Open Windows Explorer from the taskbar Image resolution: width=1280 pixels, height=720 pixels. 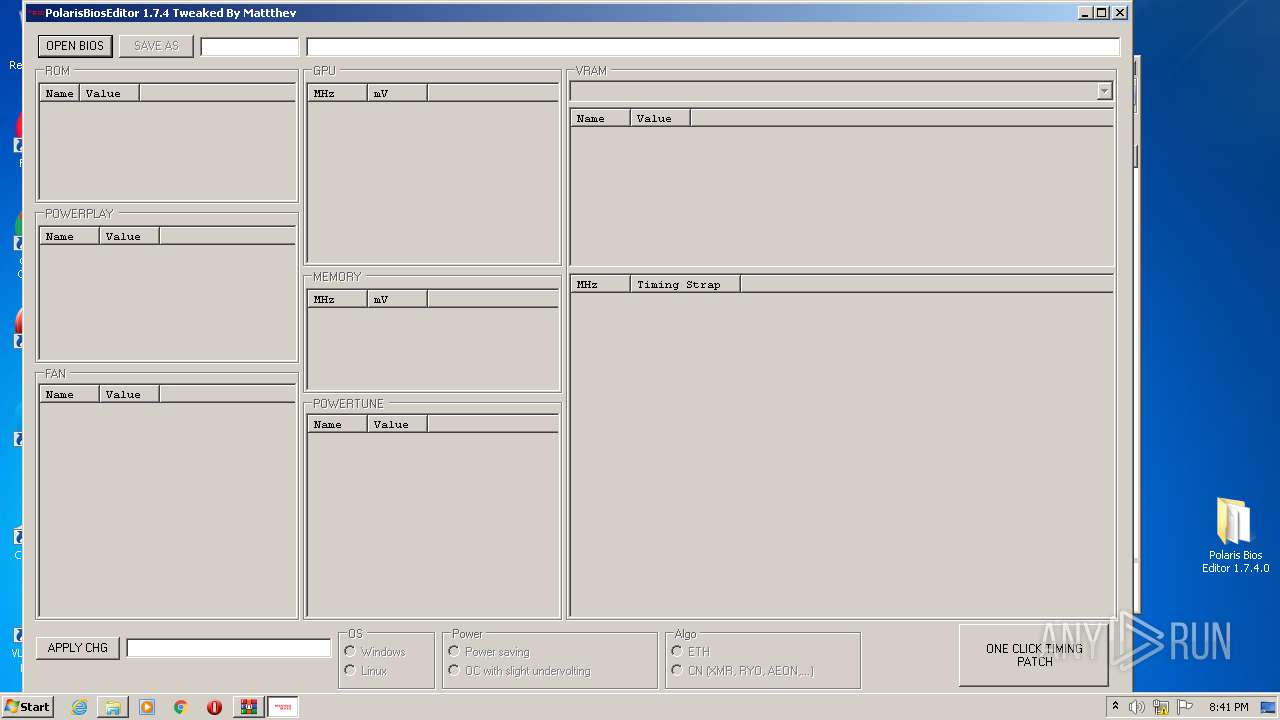point(113,707)
